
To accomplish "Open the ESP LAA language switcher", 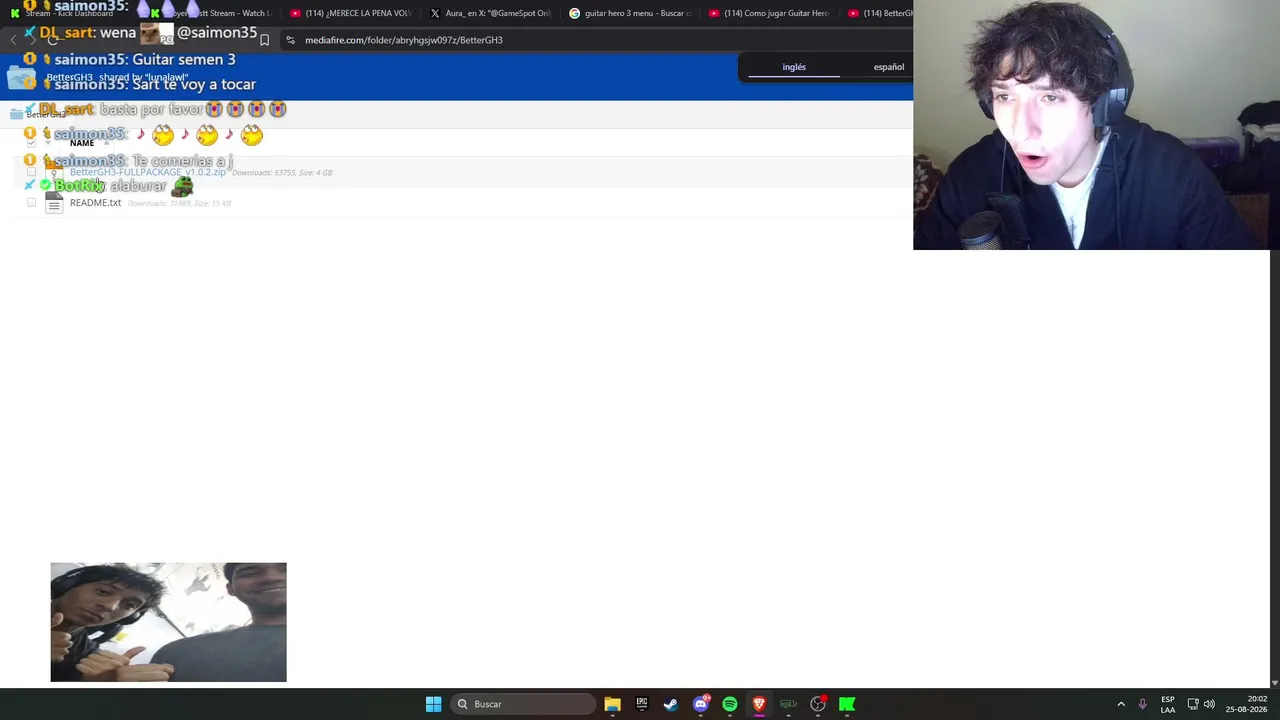I will [1167, 704].
